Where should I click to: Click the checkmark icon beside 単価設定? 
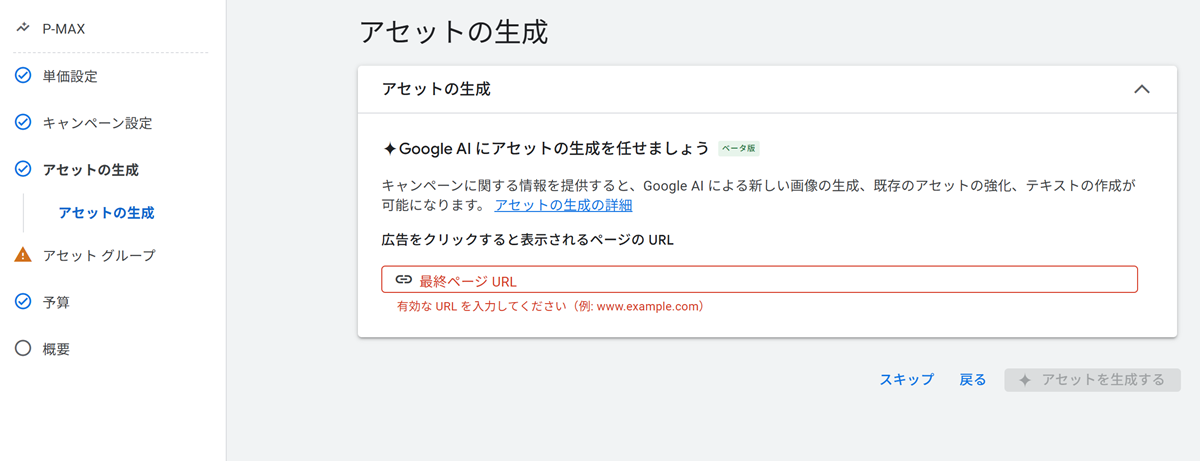point(23,76)
